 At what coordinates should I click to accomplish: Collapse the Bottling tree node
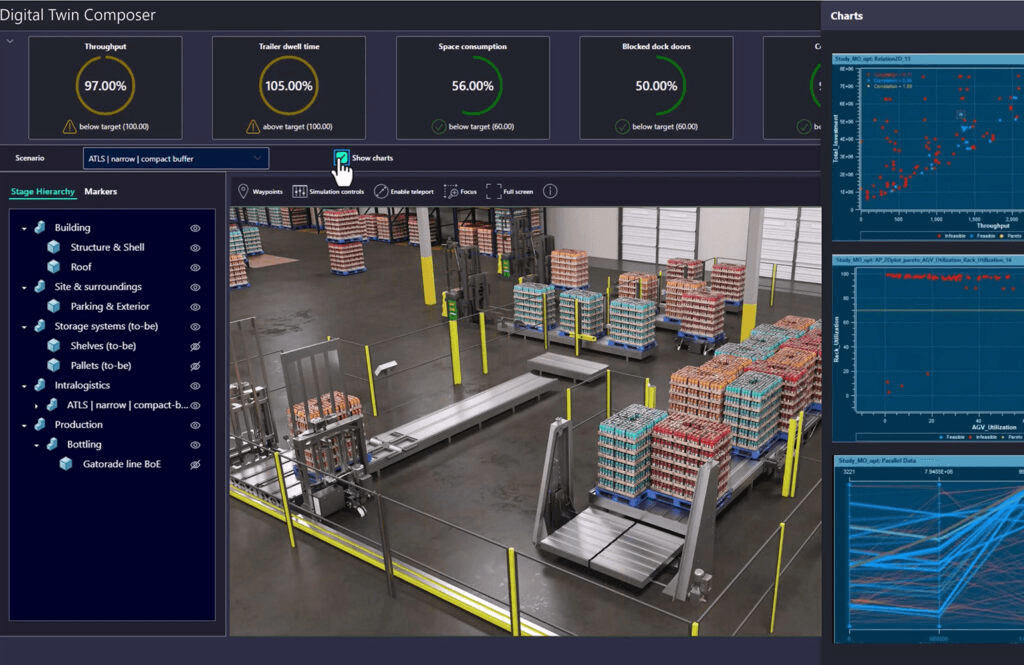tap(37, 445)
